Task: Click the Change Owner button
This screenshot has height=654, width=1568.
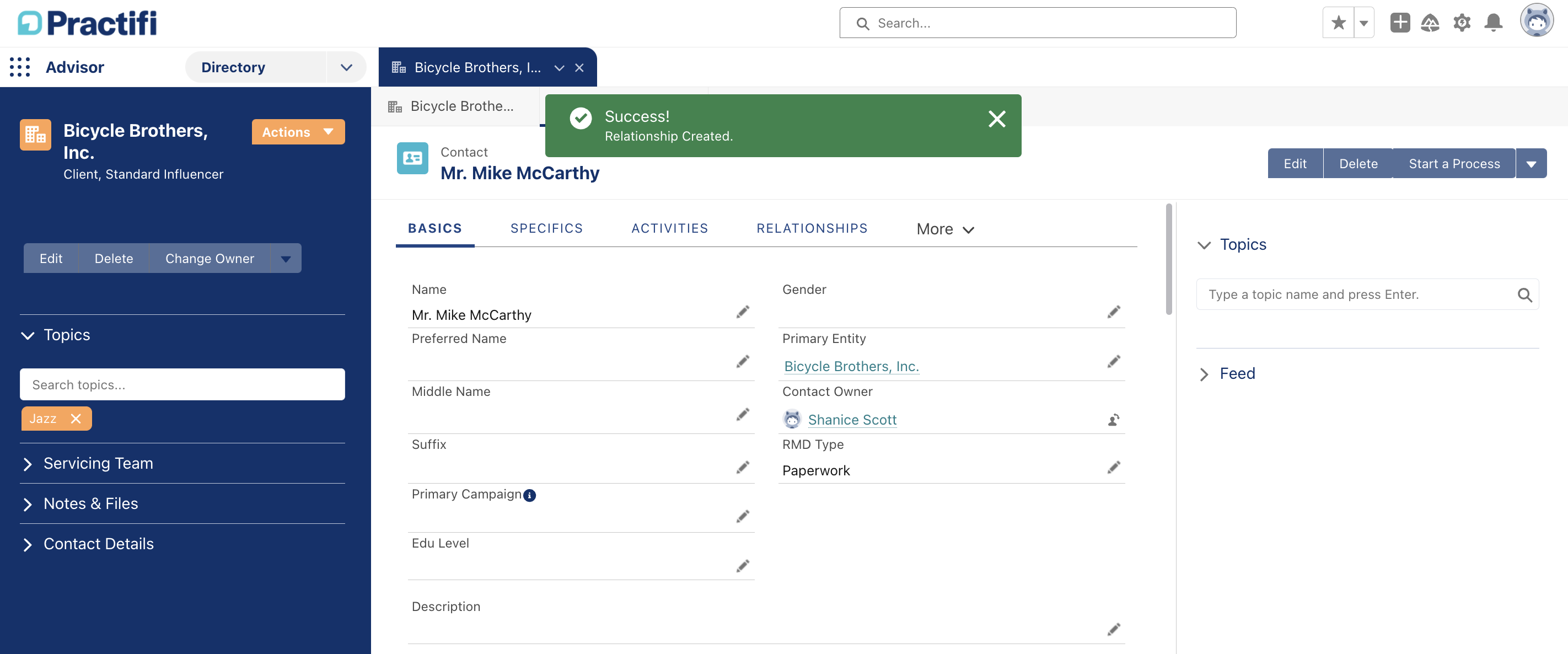Action: coord(210,259)
